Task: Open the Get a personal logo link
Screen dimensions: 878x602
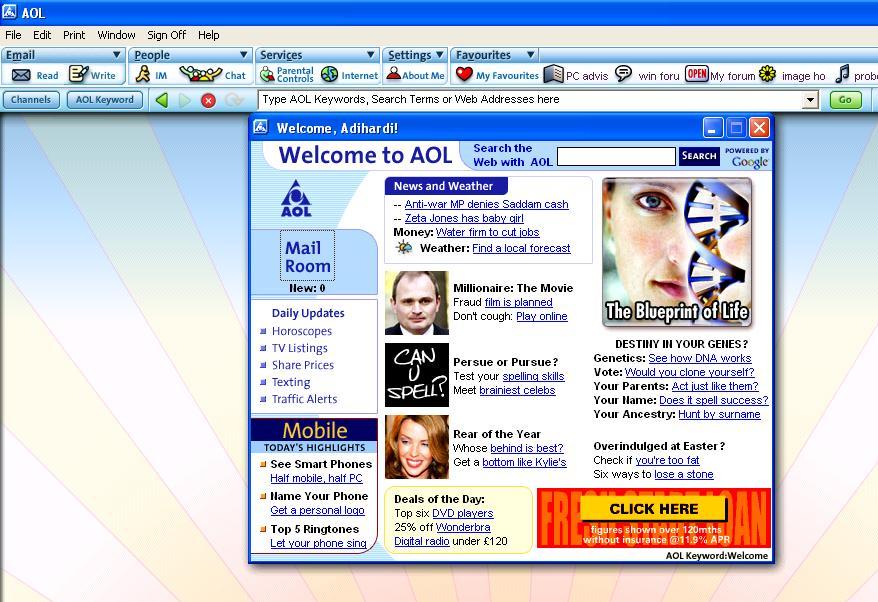Action: (317, 510)
